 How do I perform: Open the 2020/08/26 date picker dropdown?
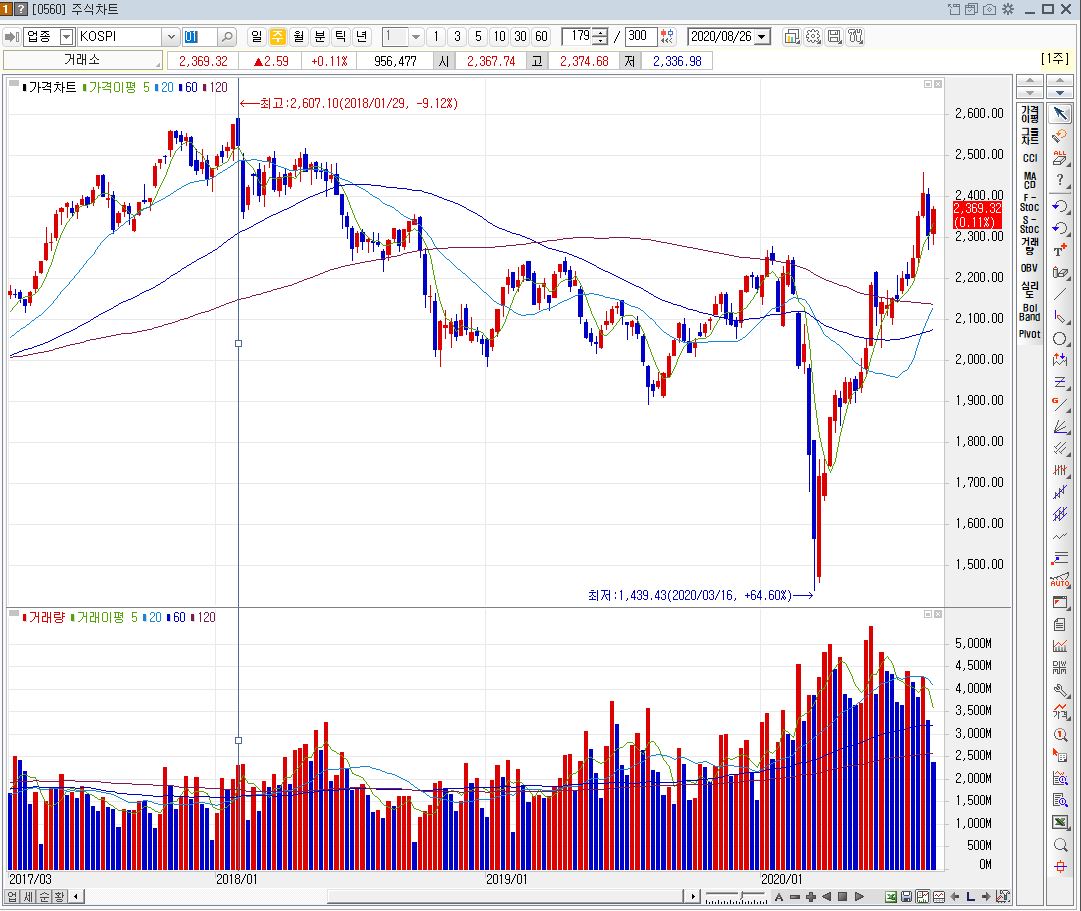pyautogui.click(x=762, y=37)
